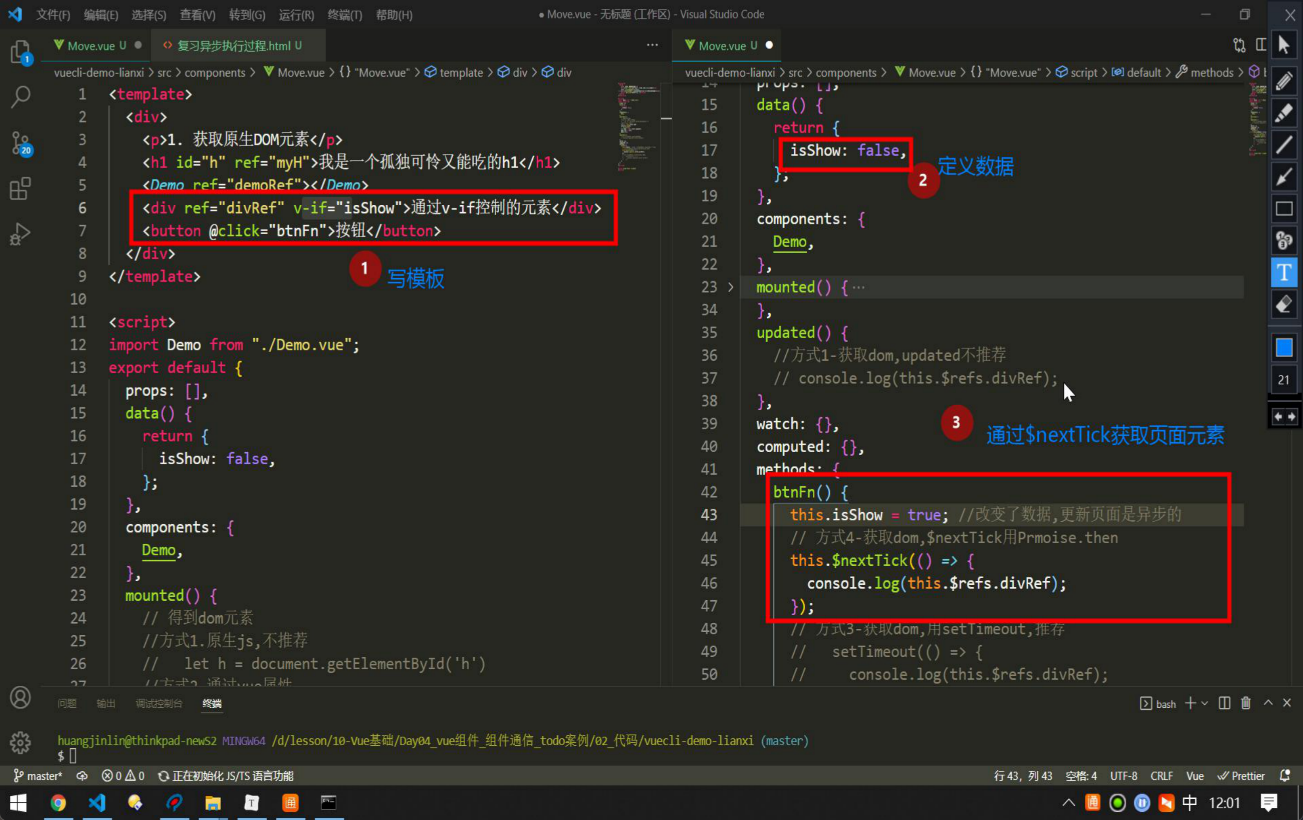Open the 帮助(H) menu
The height and width of the screenshot is (820, 1303).
tap(393, 15)
